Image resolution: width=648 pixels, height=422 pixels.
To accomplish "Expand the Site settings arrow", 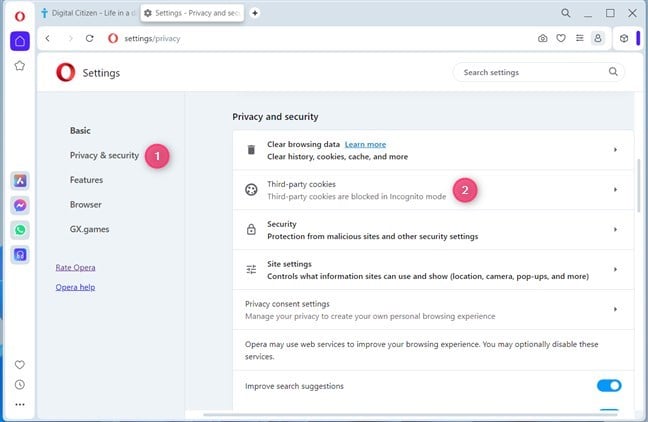I will coord(615,269).
